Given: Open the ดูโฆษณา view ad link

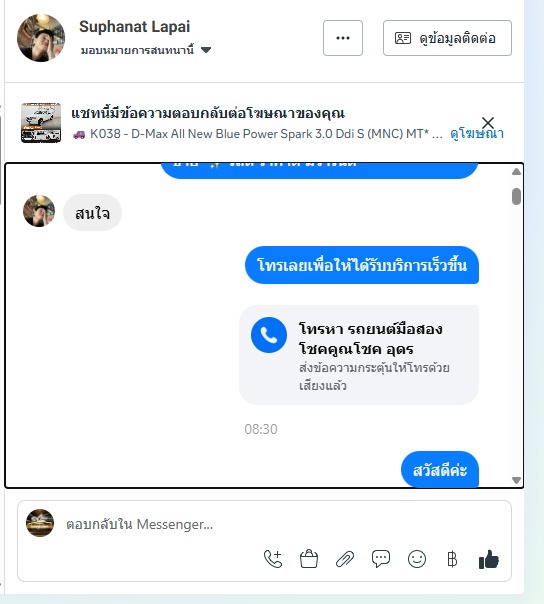Looking at the screenshot, I should coord(477,134).
